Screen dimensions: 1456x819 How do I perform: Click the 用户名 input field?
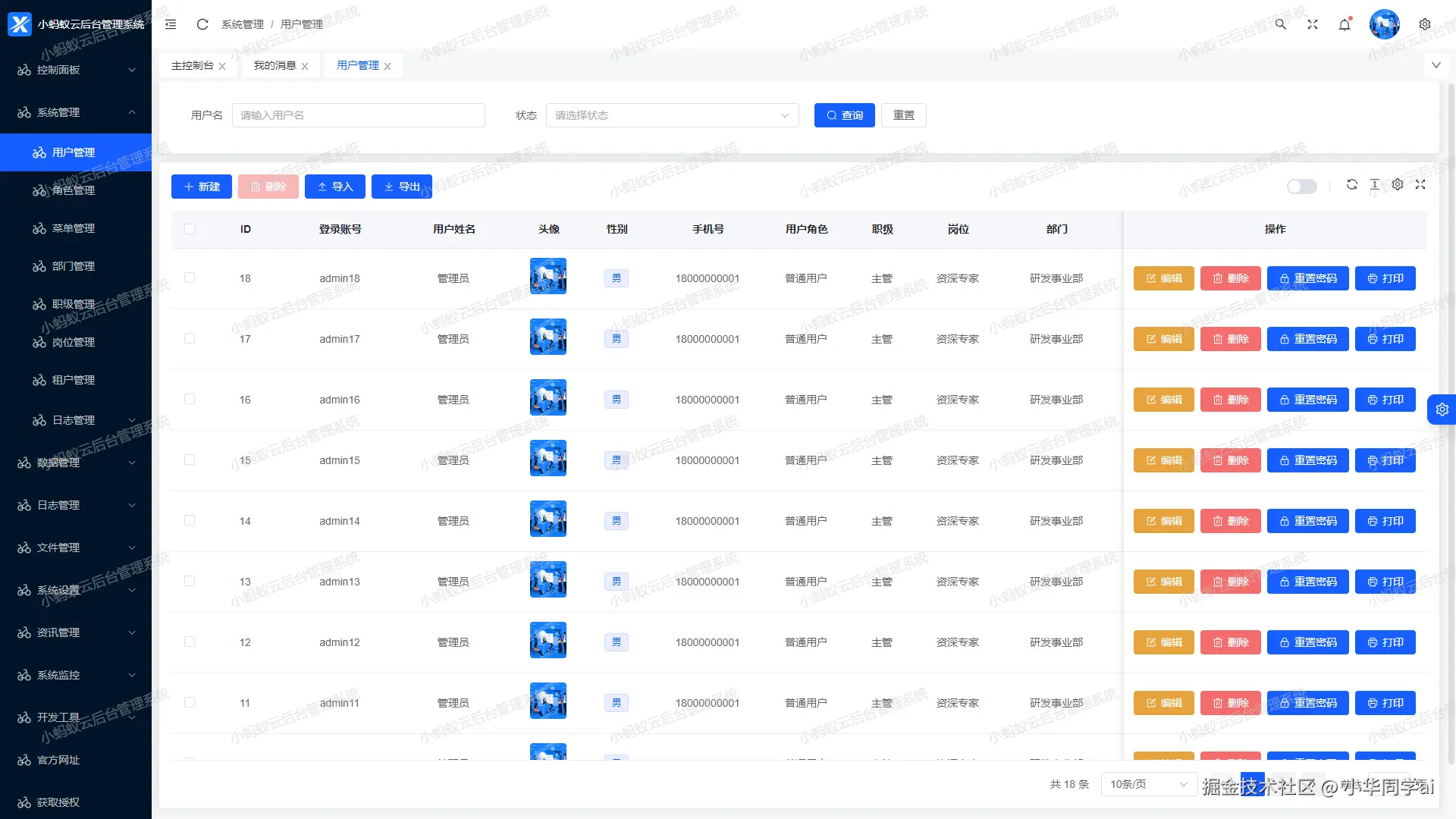point(358,115)
